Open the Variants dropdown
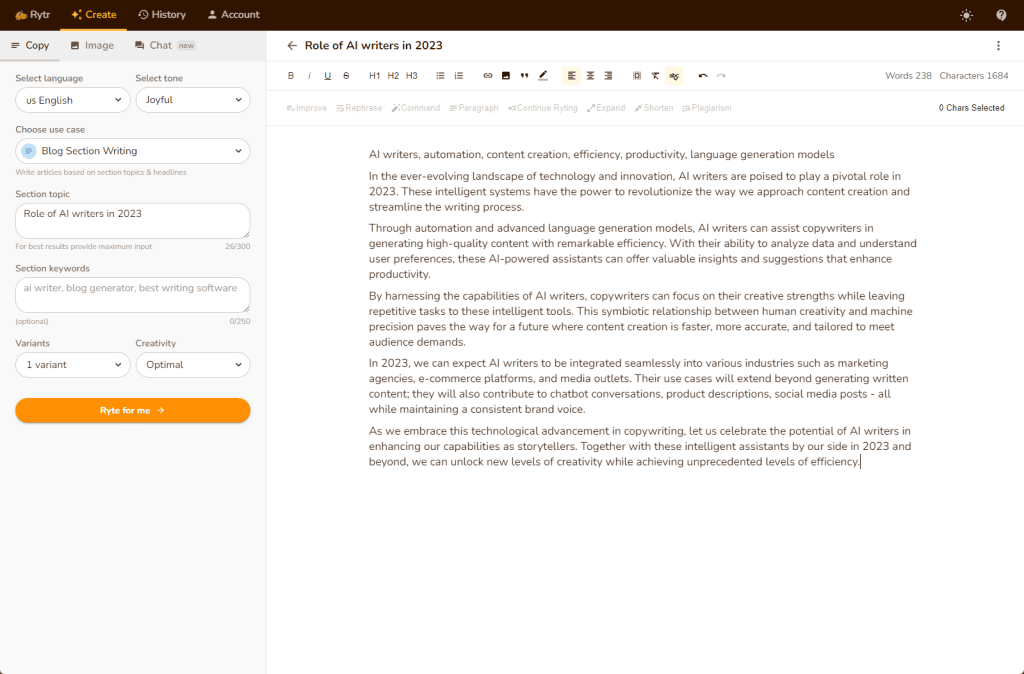 coord(73,364)
